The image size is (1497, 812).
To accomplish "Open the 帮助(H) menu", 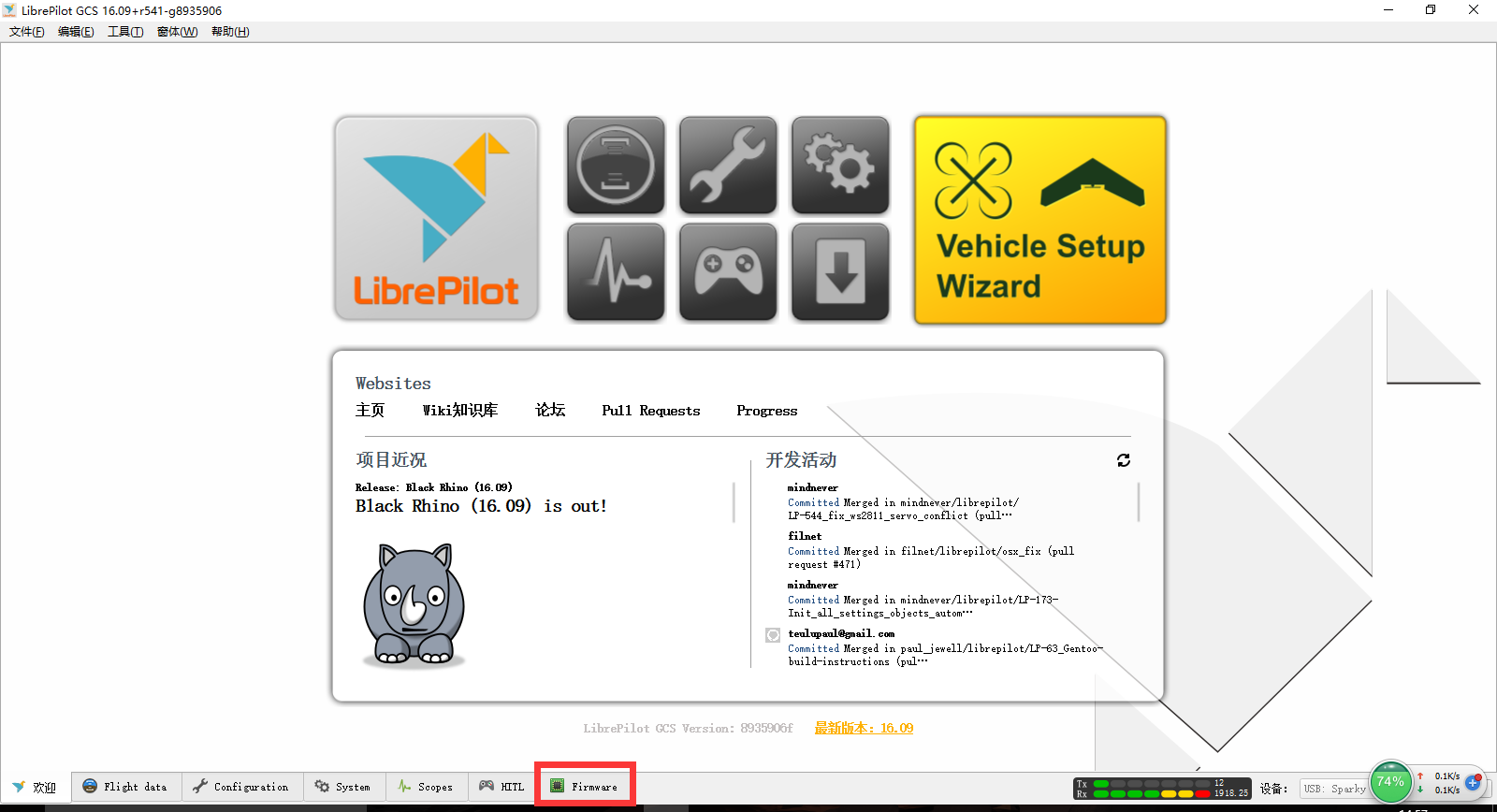I will [230, 32].
